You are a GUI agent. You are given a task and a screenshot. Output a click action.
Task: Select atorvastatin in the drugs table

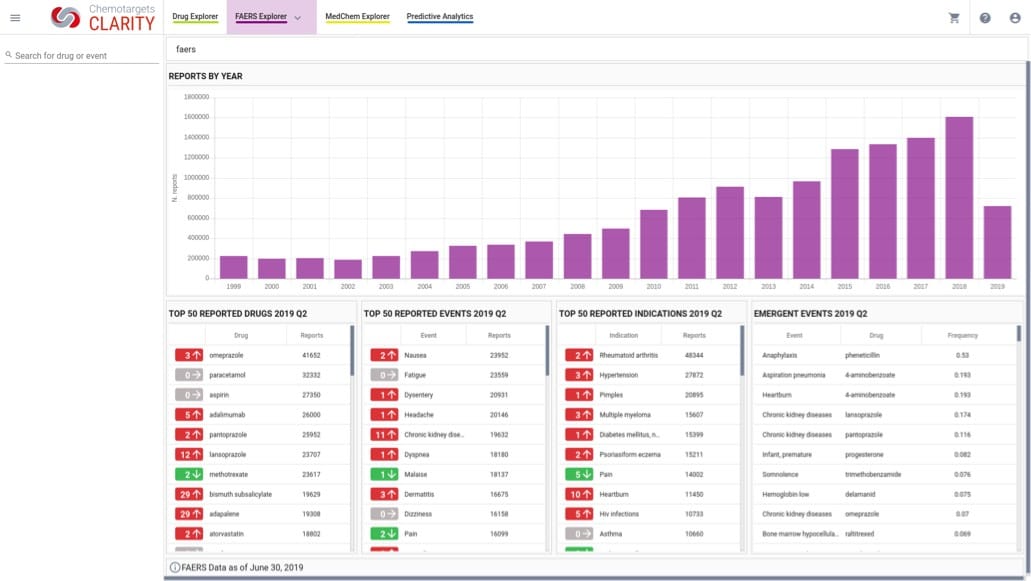(x=259, y=534)
